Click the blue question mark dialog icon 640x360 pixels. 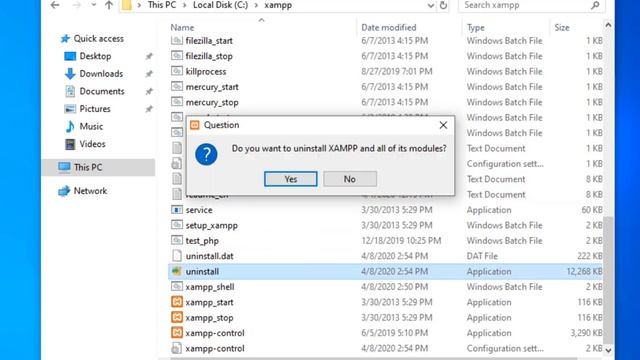206,154
